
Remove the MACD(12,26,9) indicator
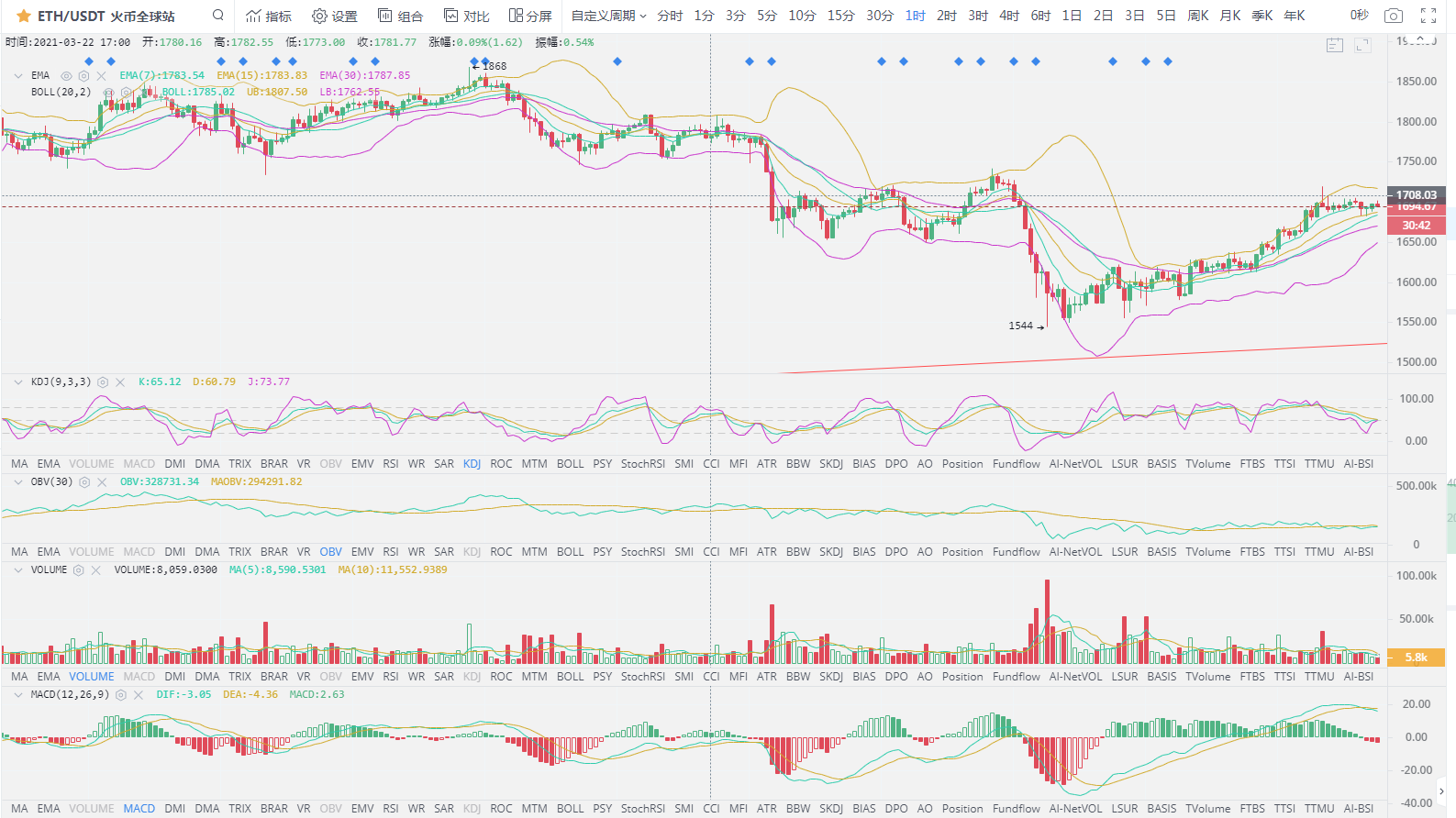coord(139,695)
